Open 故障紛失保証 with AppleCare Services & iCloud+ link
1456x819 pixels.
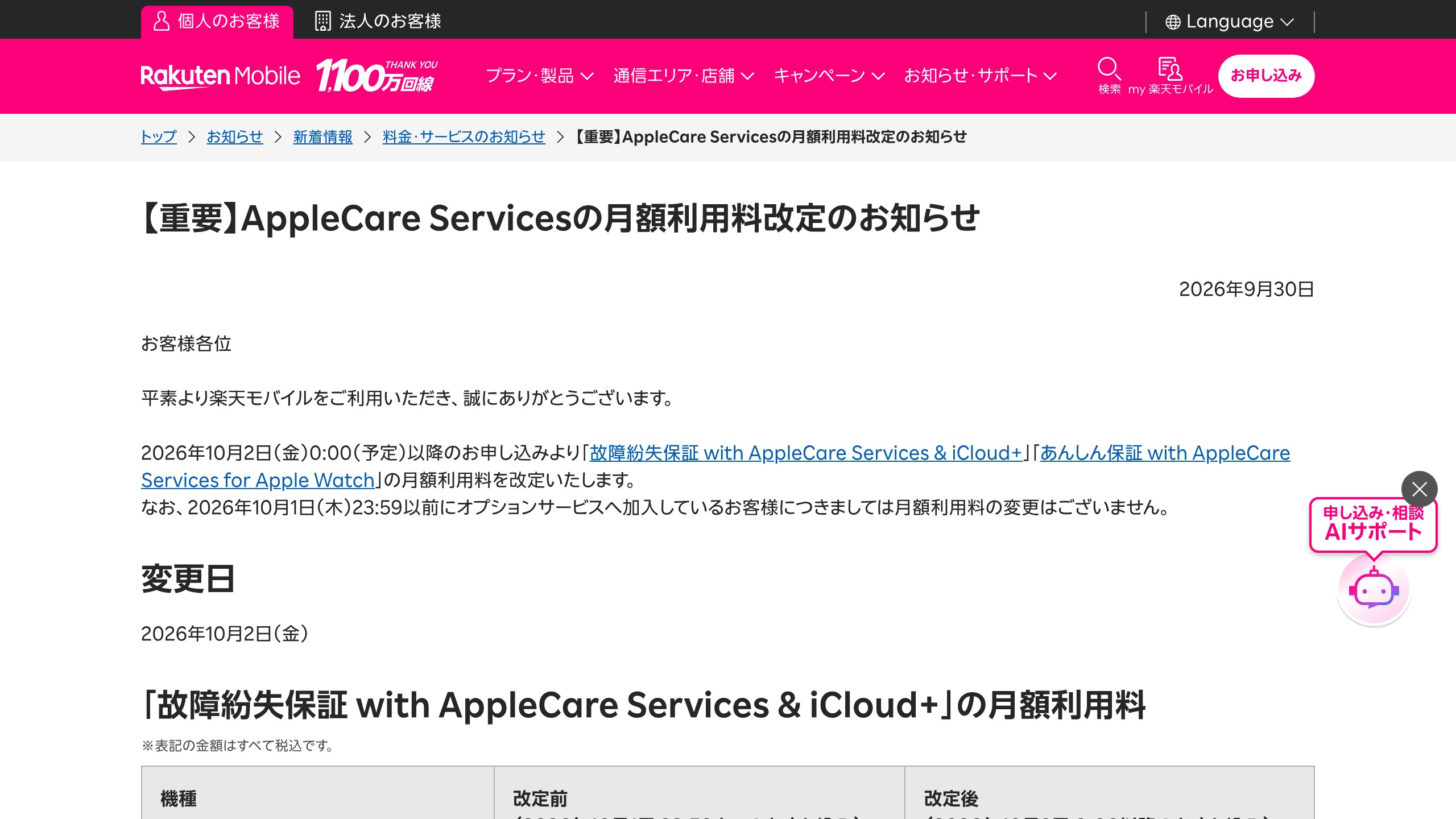pyautogui.click(x=806, y=453)
